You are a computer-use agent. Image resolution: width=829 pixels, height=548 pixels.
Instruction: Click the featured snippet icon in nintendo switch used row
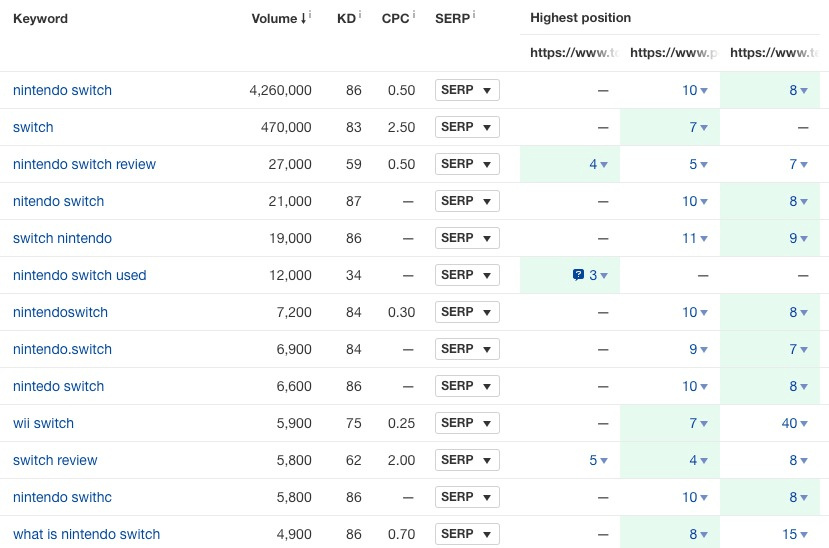578,275
